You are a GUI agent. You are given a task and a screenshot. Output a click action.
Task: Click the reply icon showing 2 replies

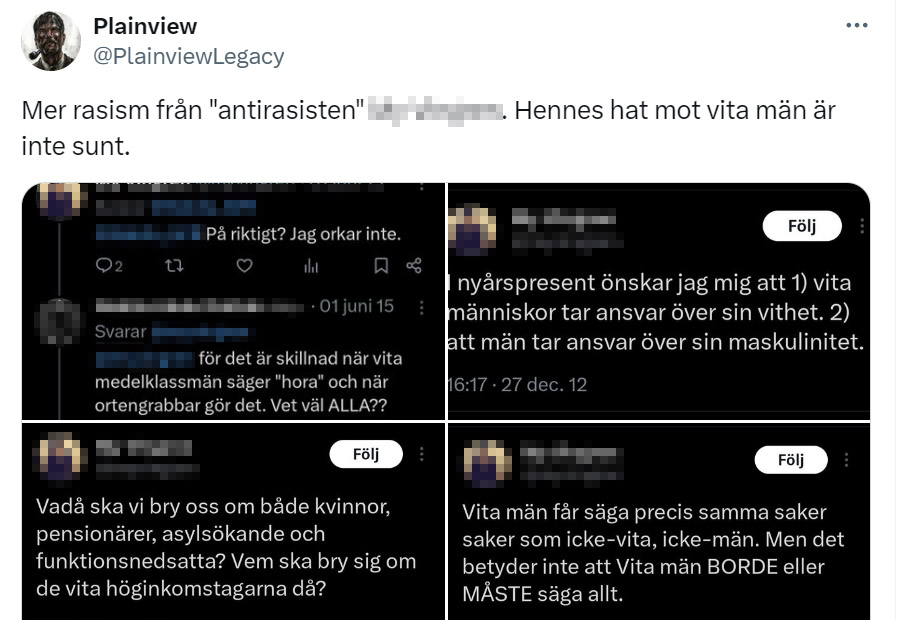pyautogui.click(x=109, y=265)
